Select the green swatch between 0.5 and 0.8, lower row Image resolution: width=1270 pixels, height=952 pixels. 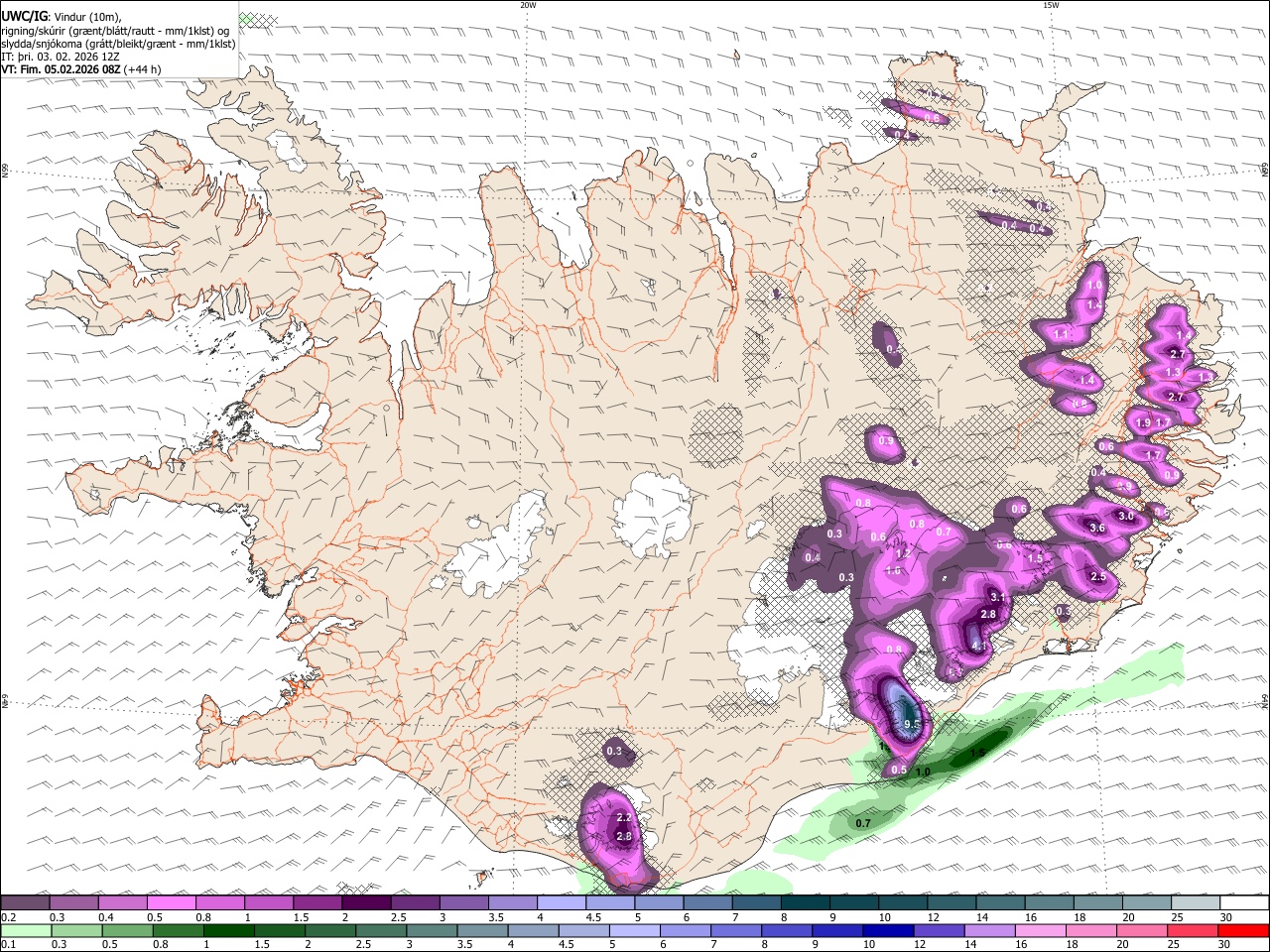(x=128, y=931)
